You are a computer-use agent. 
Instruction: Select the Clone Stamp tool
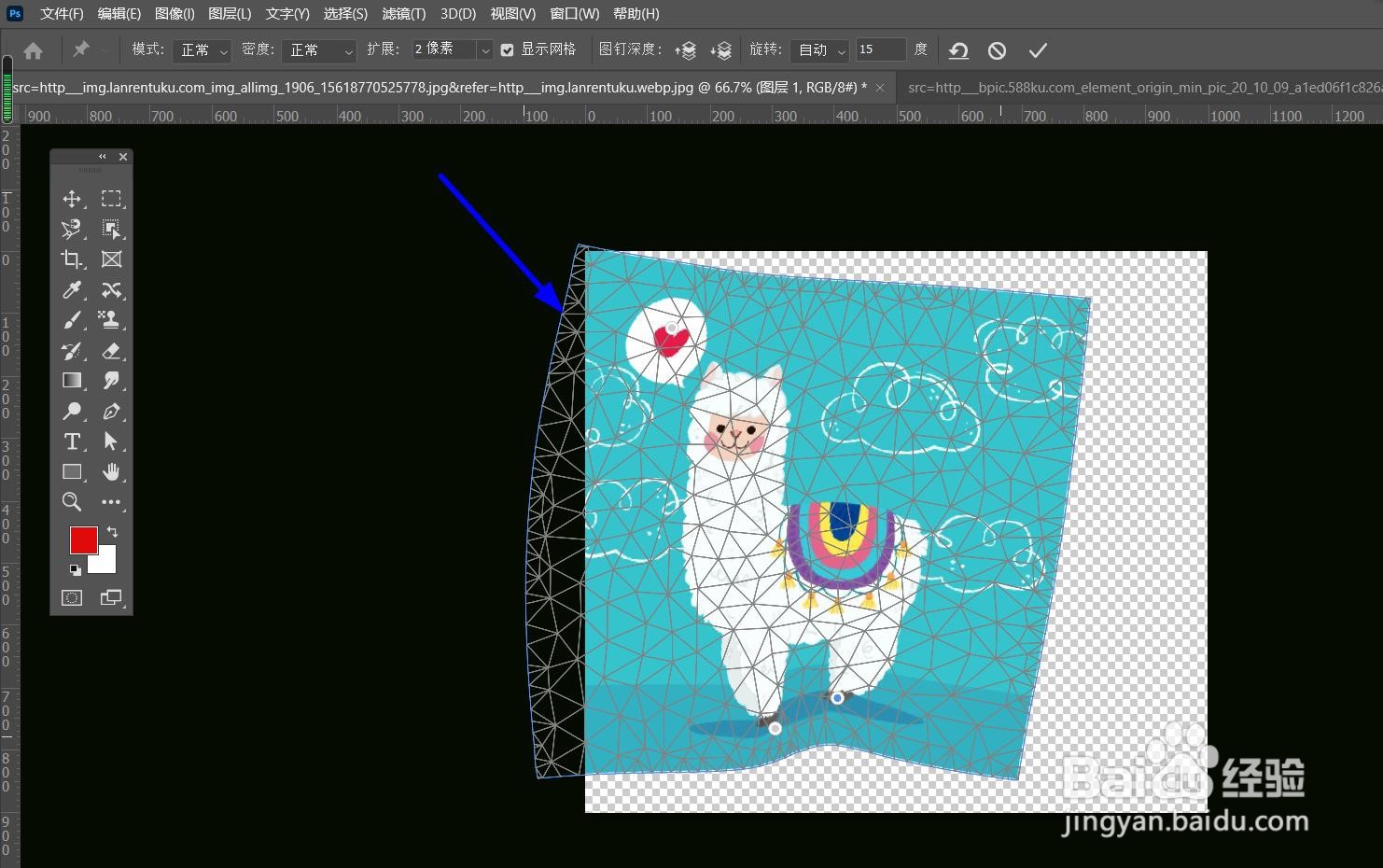coord(111,320)
